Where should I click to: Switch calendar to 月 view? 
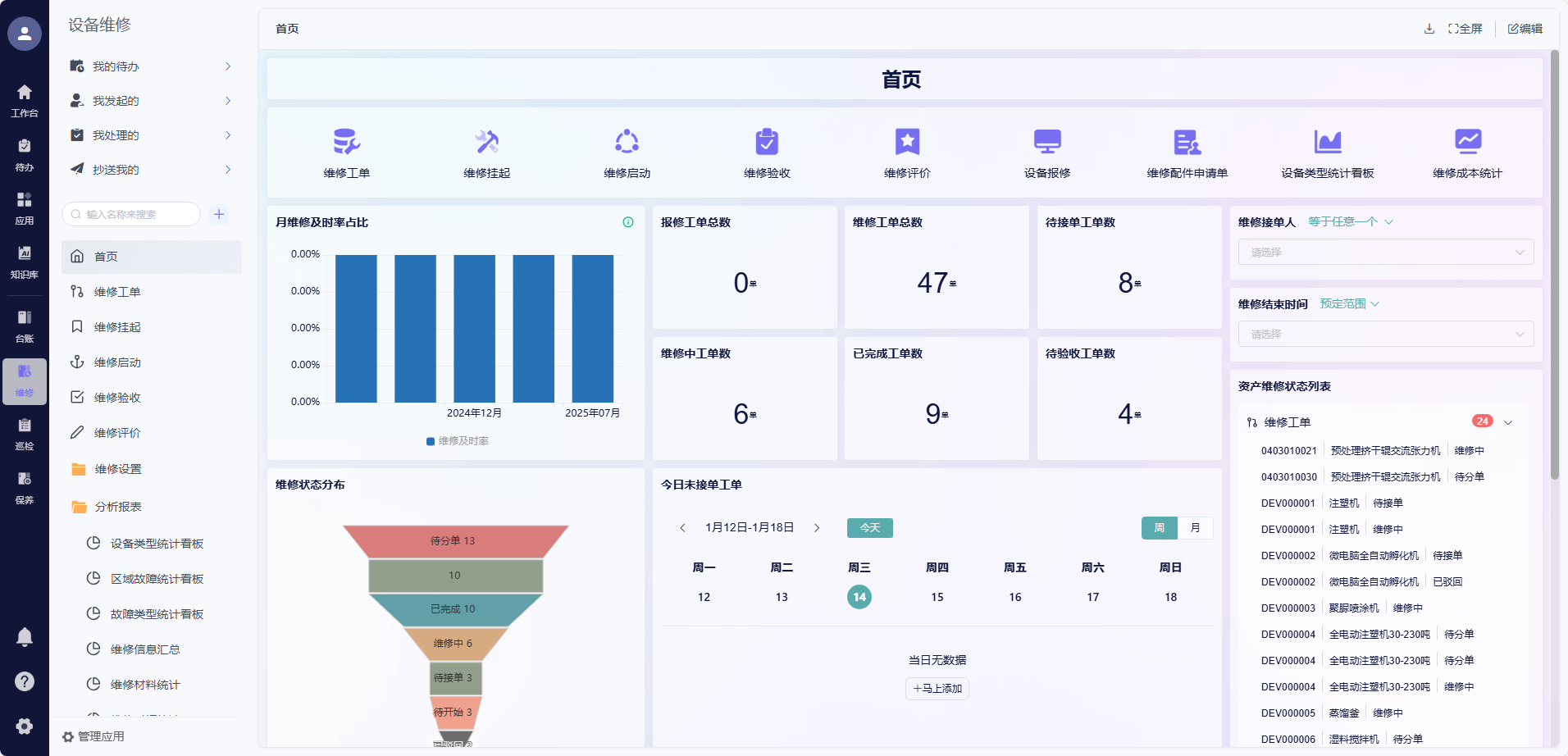coord(1195,528)
